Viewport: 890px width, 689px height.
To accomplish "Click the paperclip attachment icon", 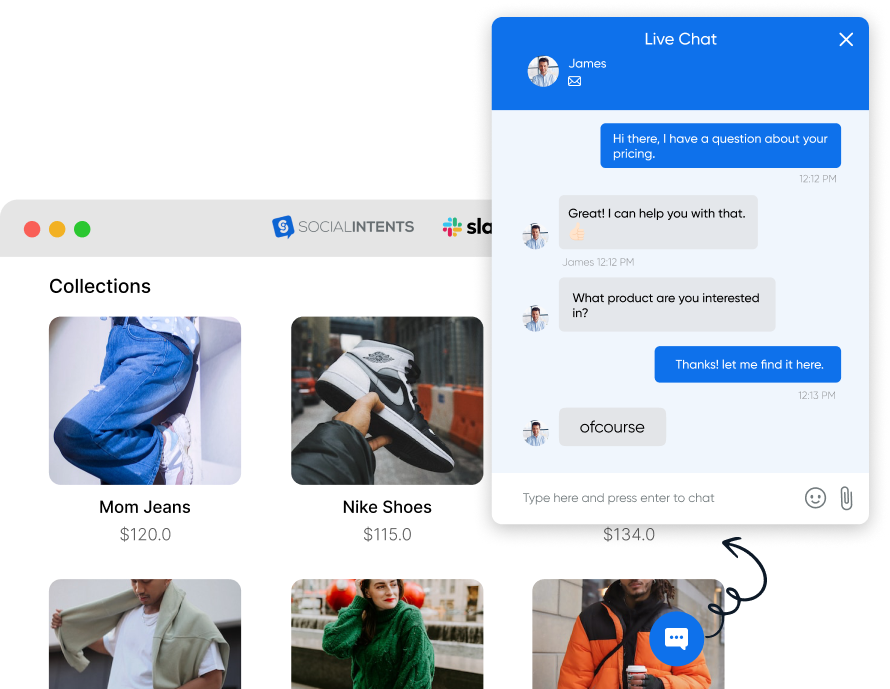I will point(846,497).
